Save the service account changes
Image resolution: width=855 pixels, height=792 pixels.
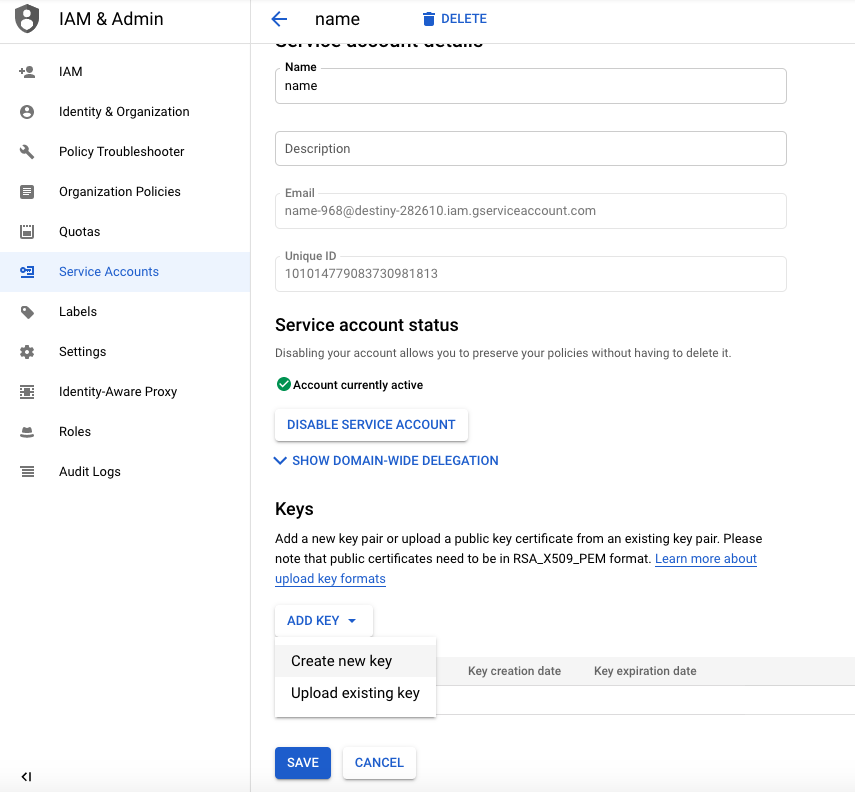[302, 763]
